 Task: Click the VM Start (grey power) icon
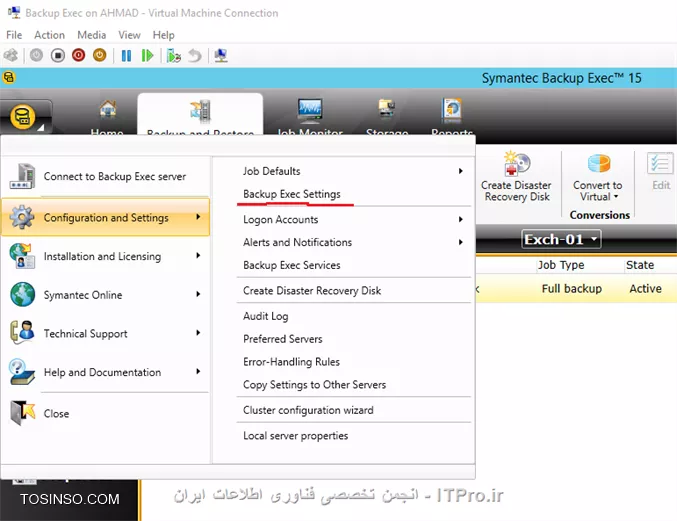coord(36,55)
